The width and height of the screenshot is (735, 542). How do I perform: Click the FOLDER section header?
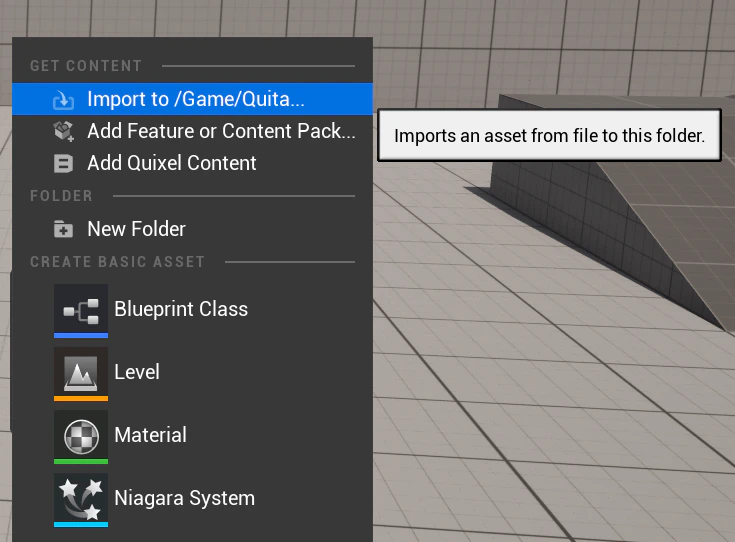61,196
